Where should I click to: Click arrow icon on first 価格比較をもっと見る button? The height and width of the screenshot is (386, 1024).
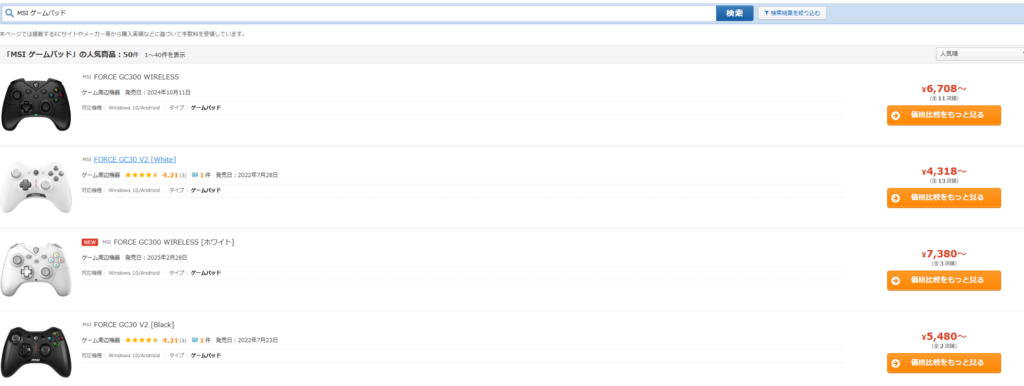click(896, 116)
